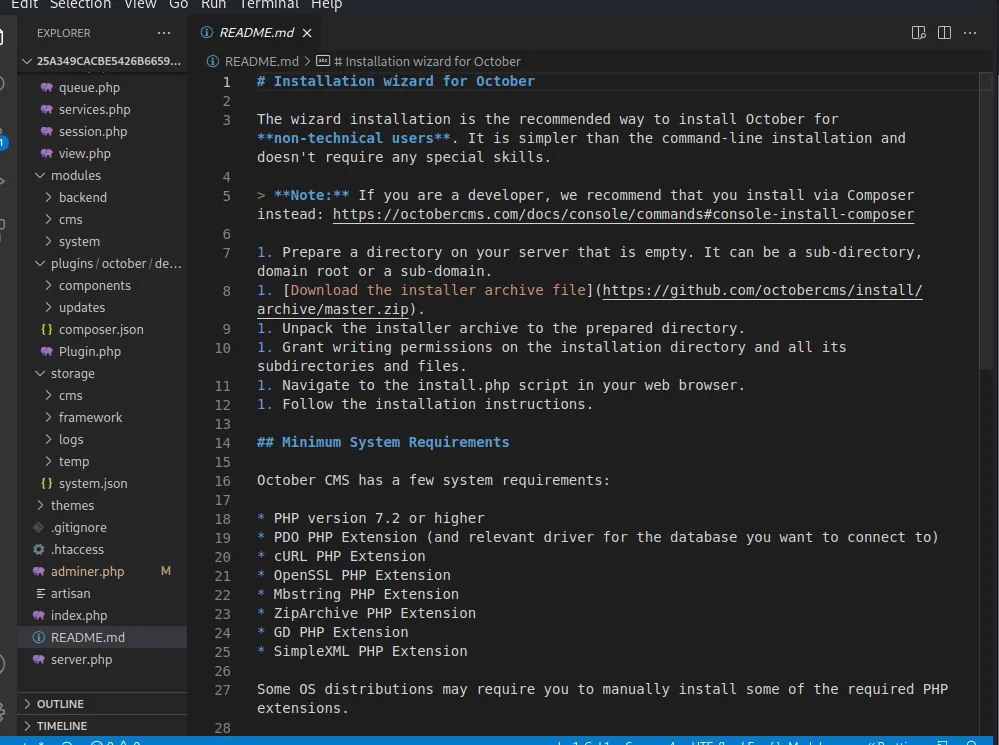The height and width of the screenshot is (745, 999).
Task: Collapse the modules folder
Action: point(75,176)
